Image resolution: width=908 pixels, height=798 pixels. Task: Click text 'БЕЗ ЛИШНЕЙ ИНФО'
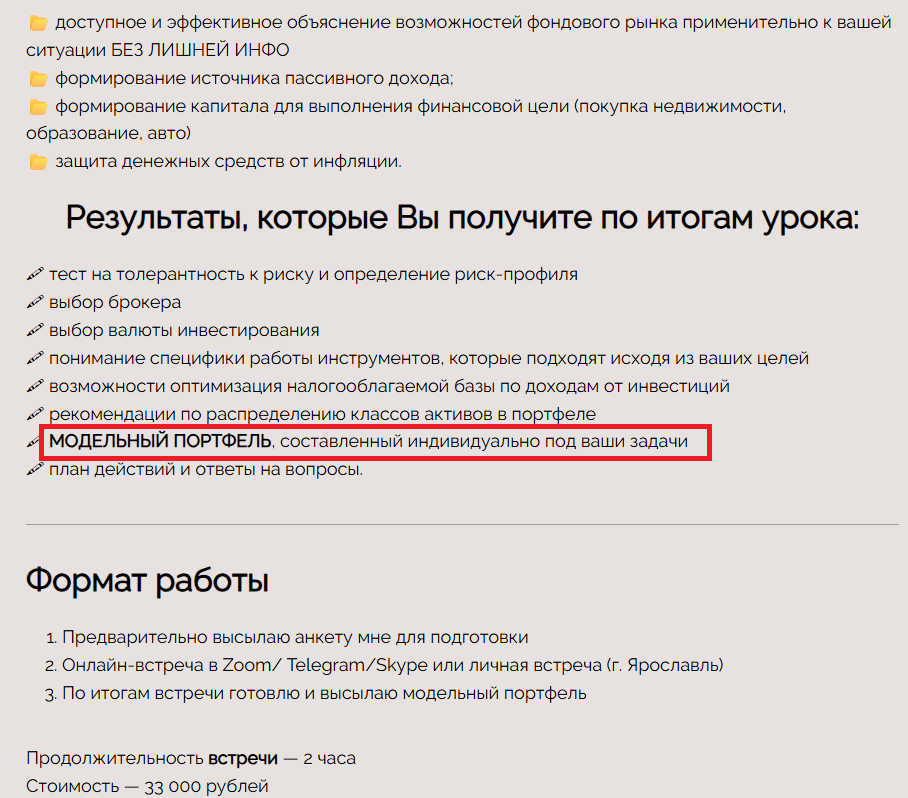pyautogui.click(x=200, y=50)
